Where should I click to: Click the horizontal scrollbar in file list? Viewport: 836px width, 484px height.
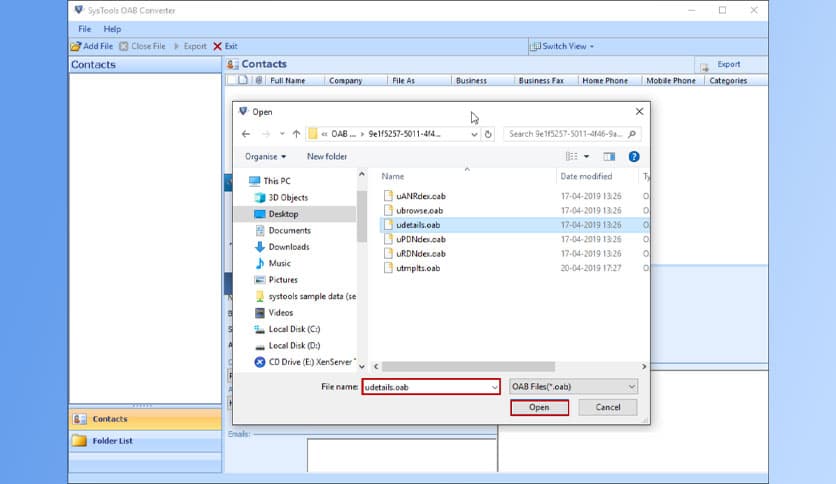468,367
